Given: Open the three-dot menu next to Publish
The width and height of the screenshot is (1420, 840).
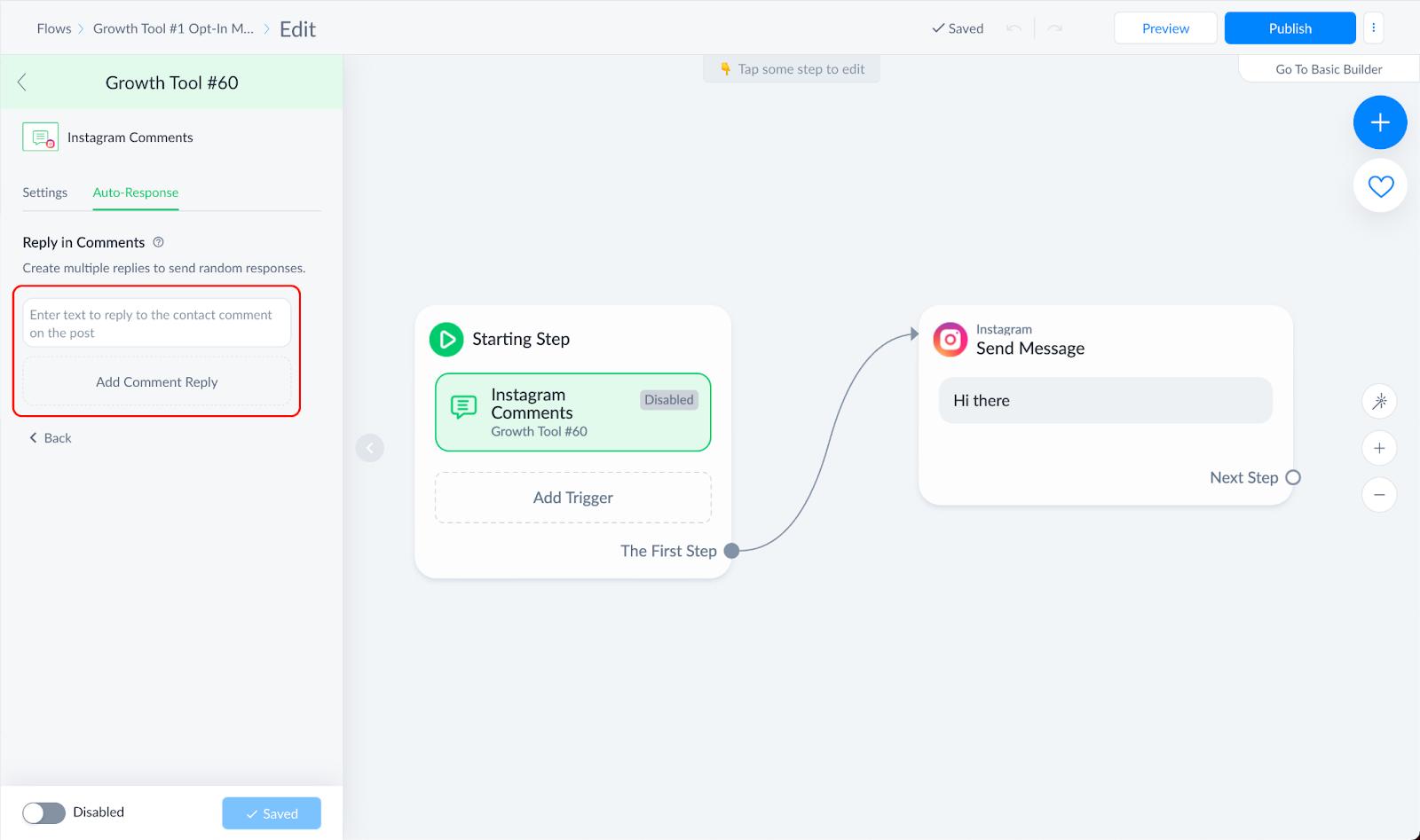Looking at the screenshot, I should (x=1373, y=28).
